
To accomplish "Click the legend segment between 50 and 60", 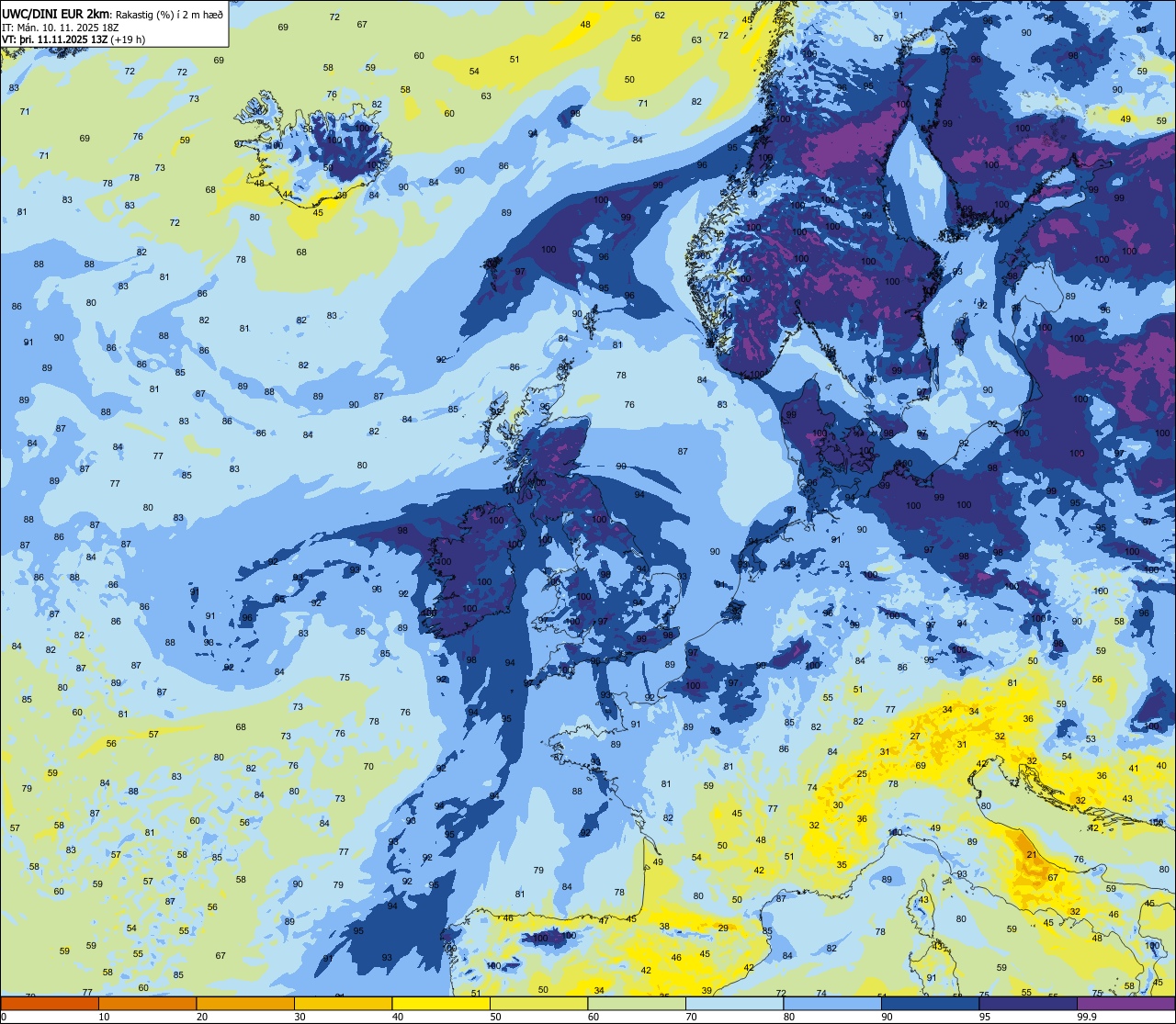I will pos(539,1004).
